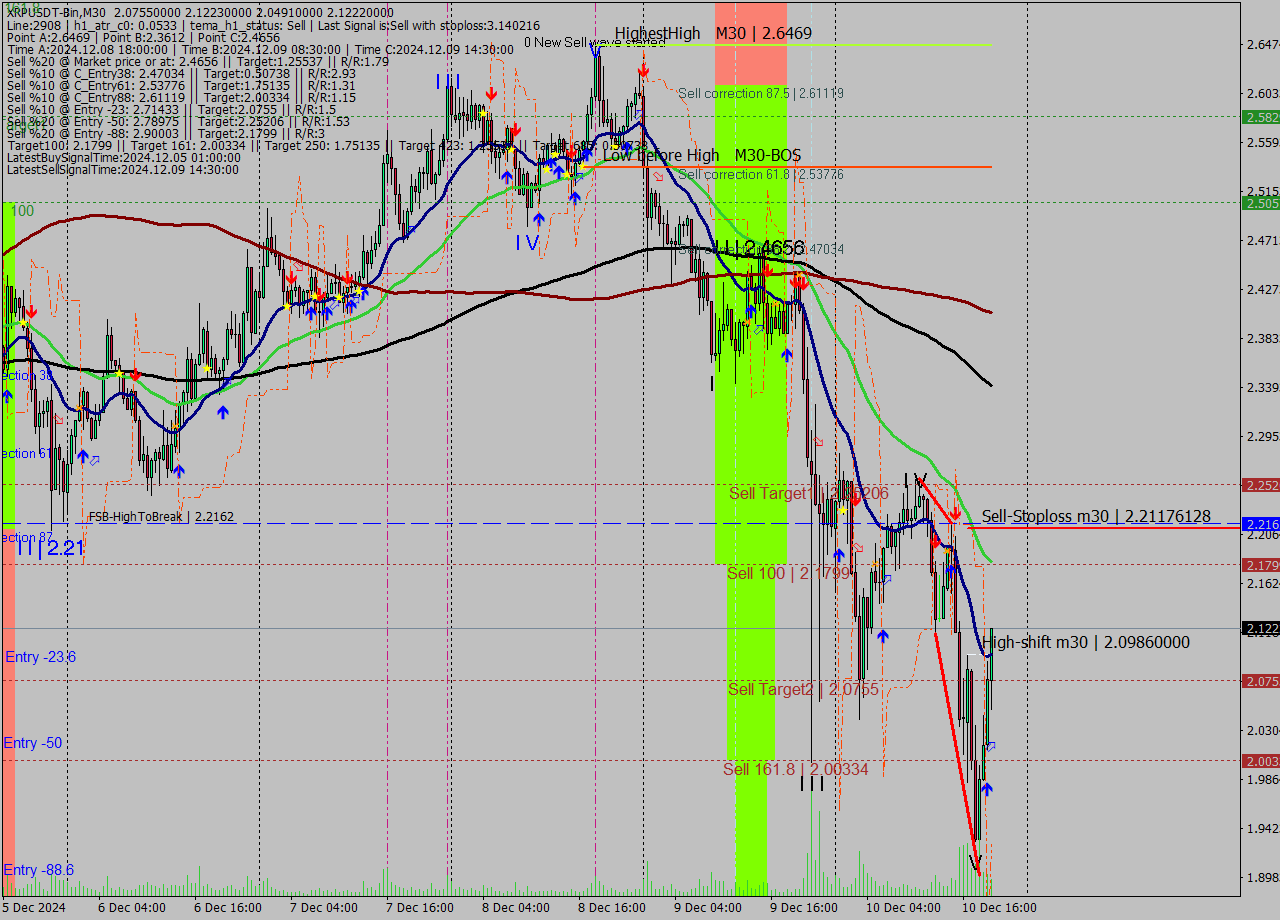1280x920 pixels.
Task: Click the 'Sell %10 @ C_Entry61' info line
Action: click(181, 86)
